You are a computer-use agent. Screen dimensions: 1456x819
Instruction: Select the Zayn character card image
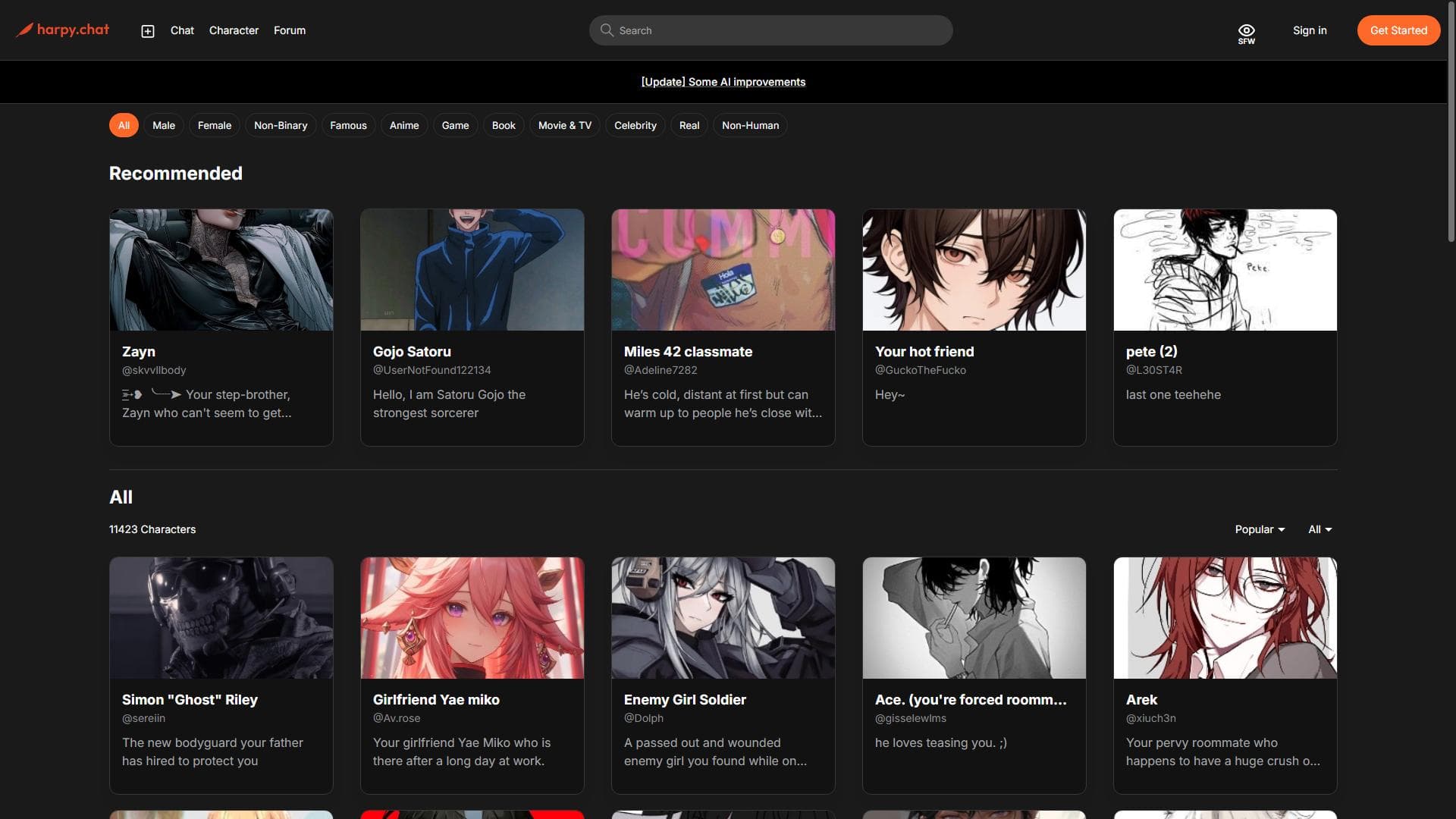(221, 270)
